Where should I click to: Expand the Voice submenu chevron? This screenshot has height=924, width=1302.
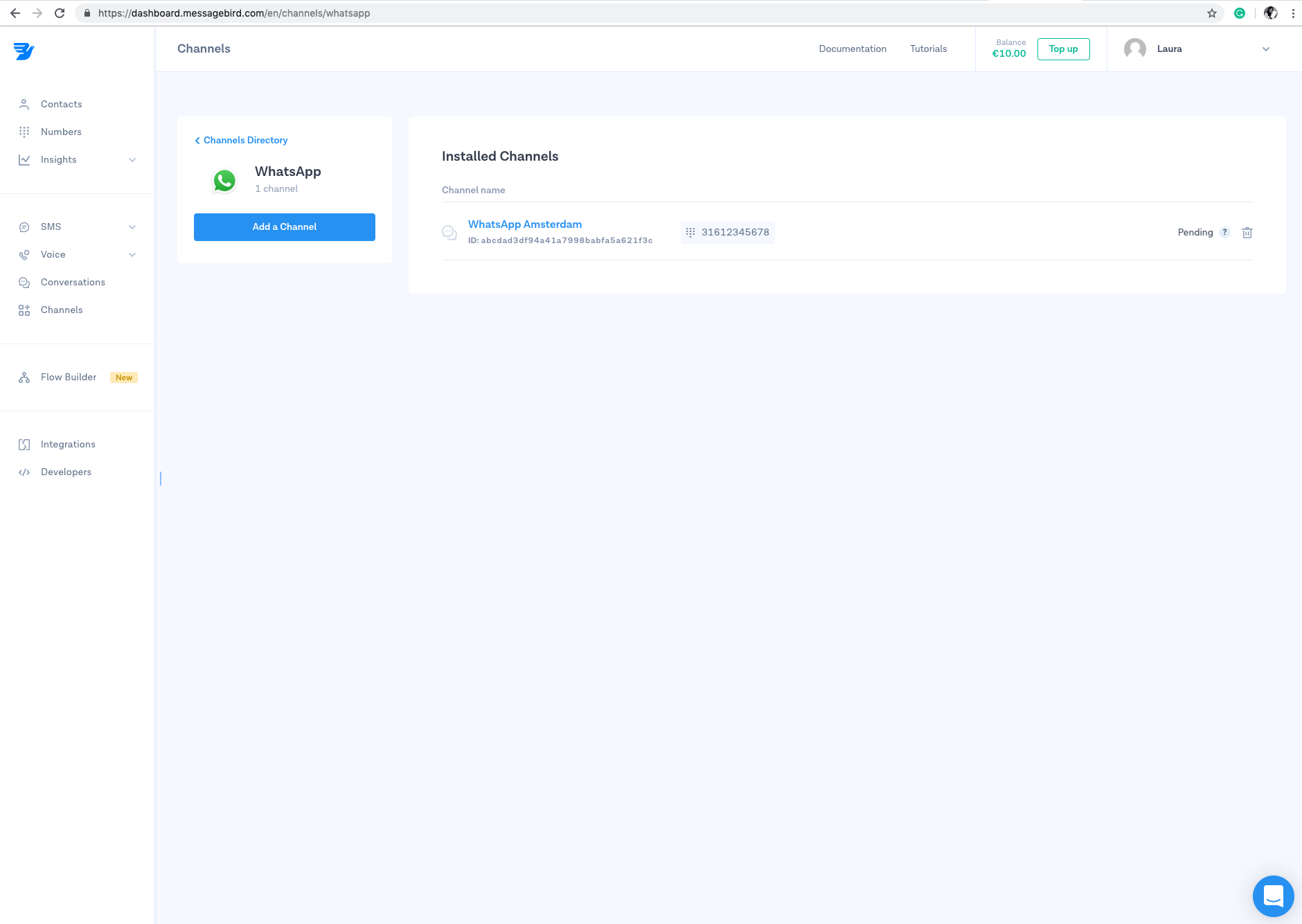point(132,255)
